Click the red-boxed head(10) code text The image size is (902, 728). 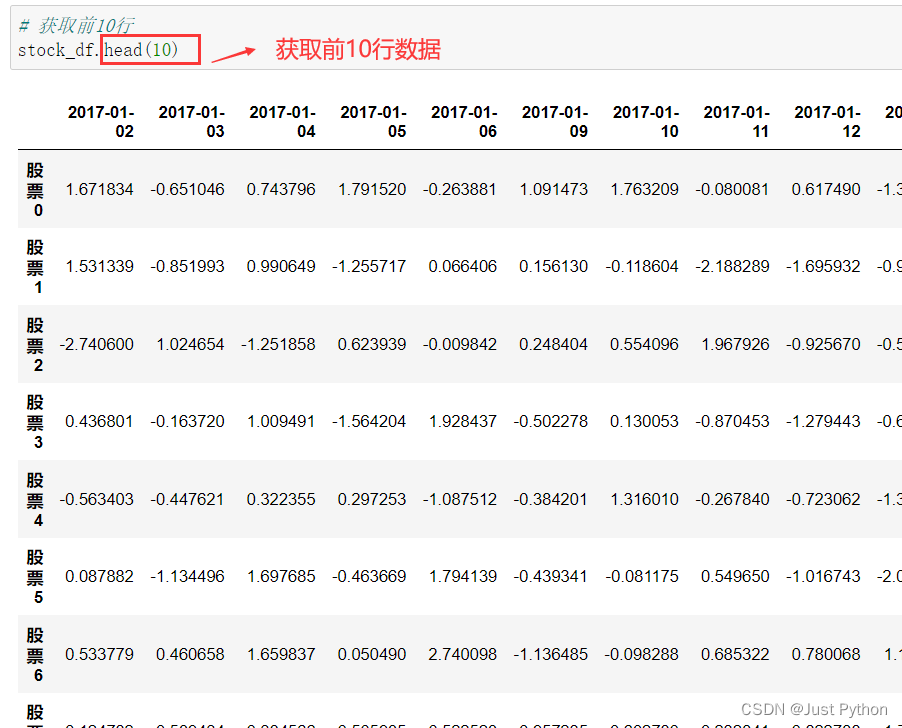(150, 50)
